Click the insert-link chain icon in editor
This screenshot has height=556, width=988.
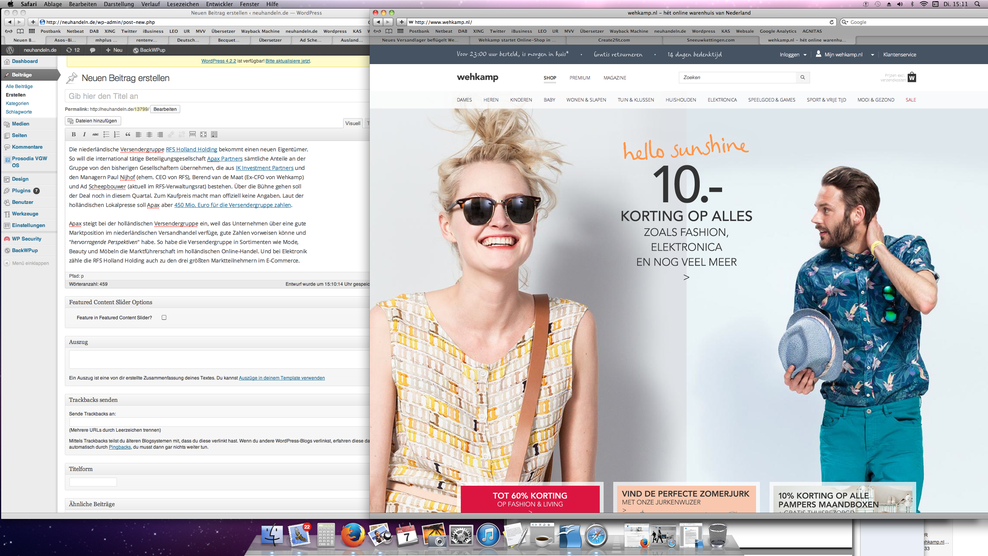click(x=171, y=134)
